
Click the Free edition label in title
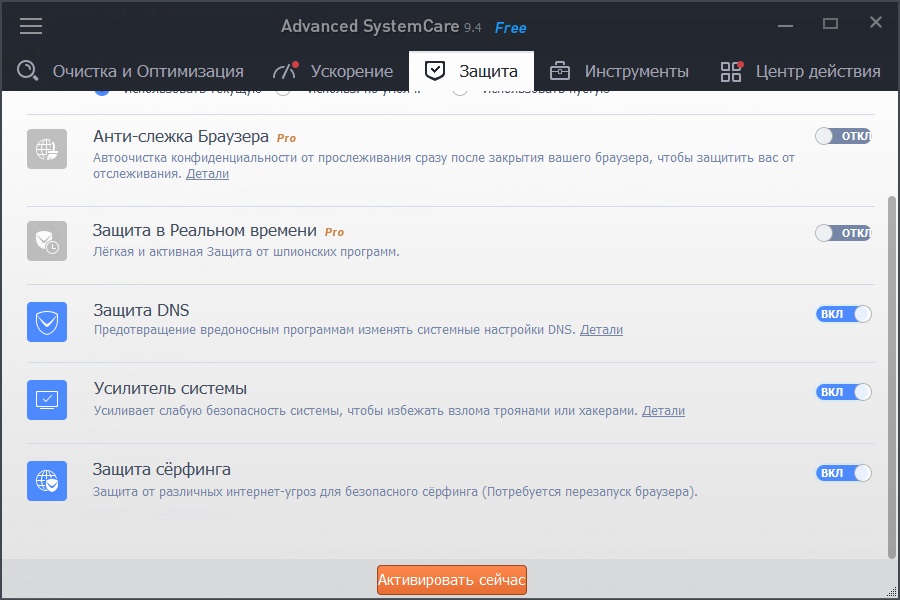[510, 28]
